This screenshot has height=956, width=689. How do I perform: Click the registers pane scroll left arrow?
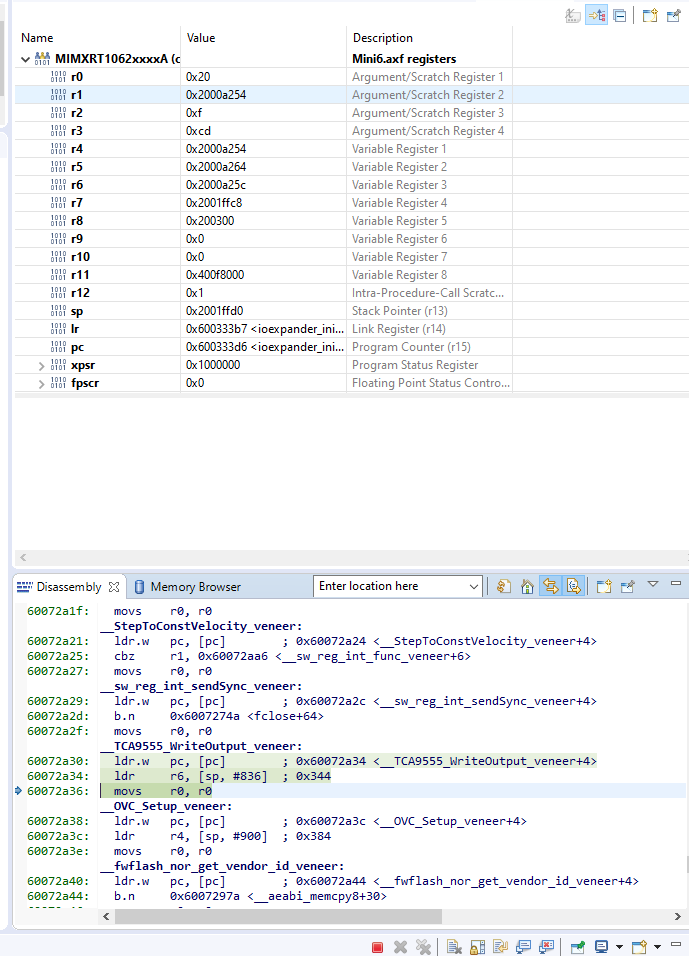coord(23,557)
